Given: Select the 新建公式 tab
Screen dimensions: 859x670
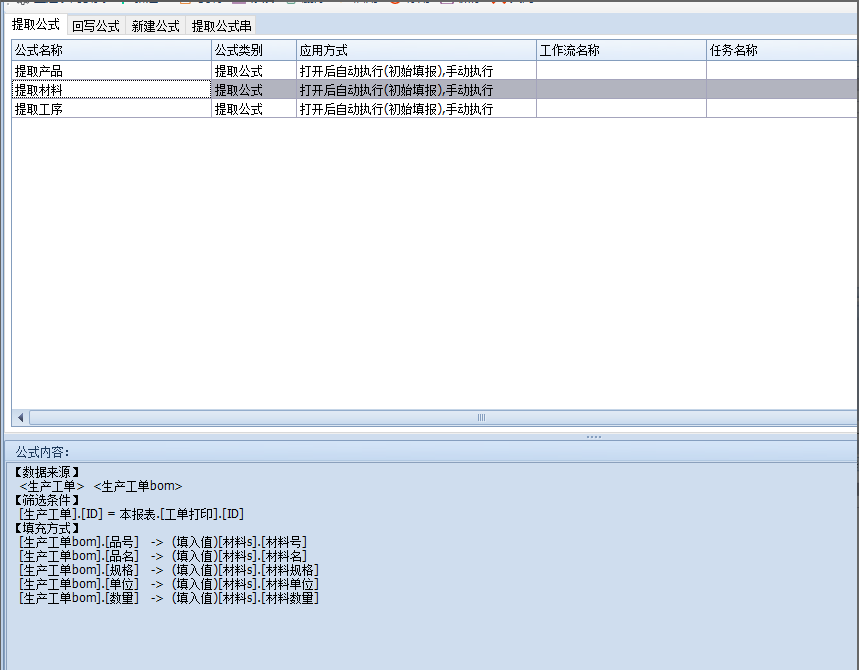Looking at the screenshot, I should (x=156, y=26).
